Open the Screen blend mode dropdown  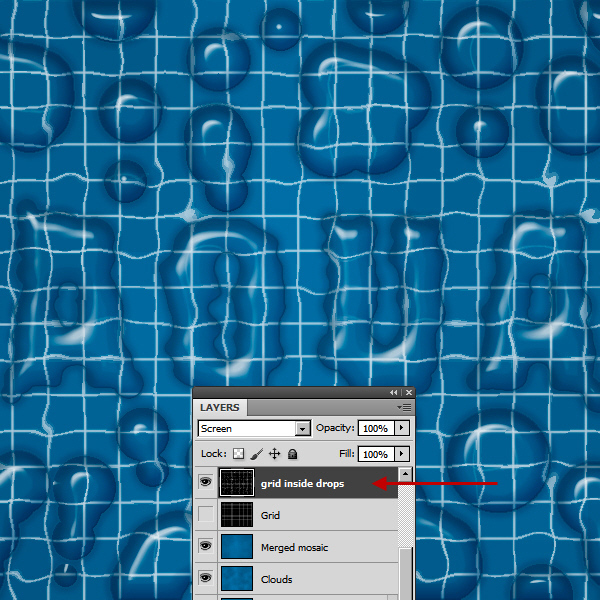(302, 428)
